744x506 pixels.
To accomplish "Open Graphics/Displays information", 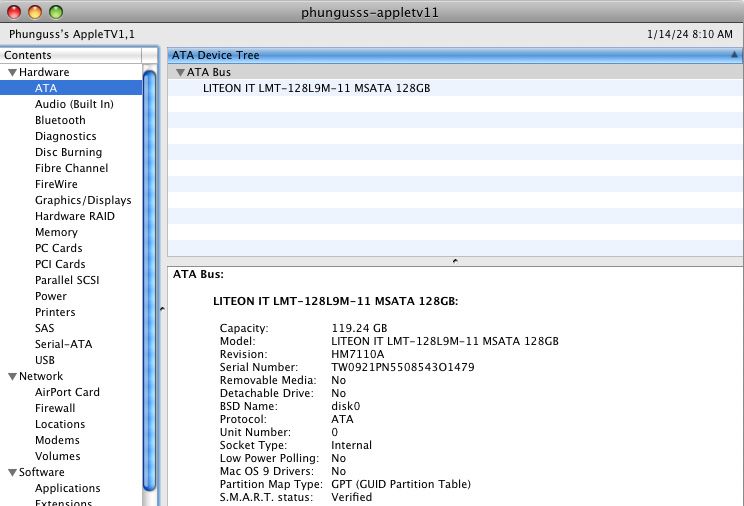I will (x=83, y=200).
